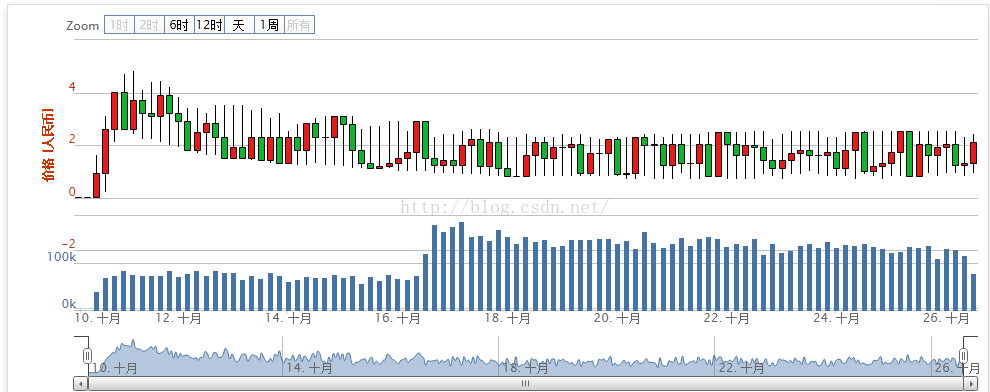This screenshot has height=392, width=990.
Task: Click the '12. 十月' axis label
Action: pyautogui.click(x=179, y=318)
